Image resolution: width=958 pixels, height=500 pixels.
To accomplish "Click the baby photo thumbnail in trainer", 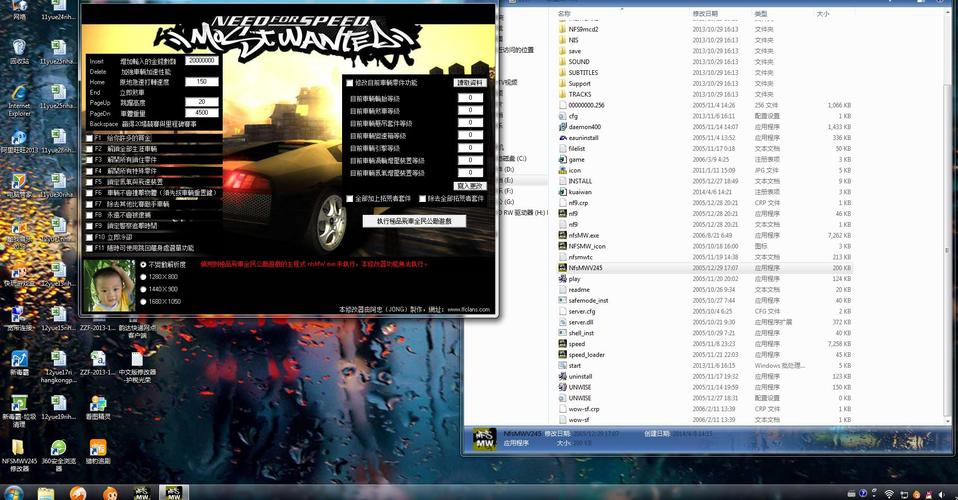I will tap(109, 285).
